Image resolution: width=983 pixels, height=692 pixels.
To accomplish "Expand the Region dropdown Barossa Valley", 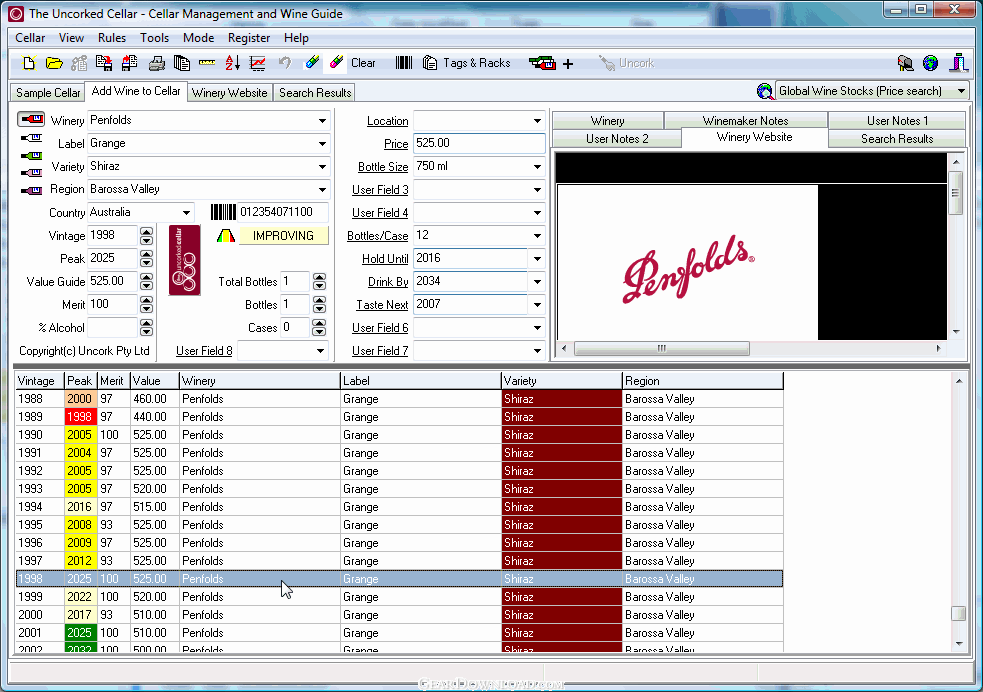I will click(x=322, y=189).
